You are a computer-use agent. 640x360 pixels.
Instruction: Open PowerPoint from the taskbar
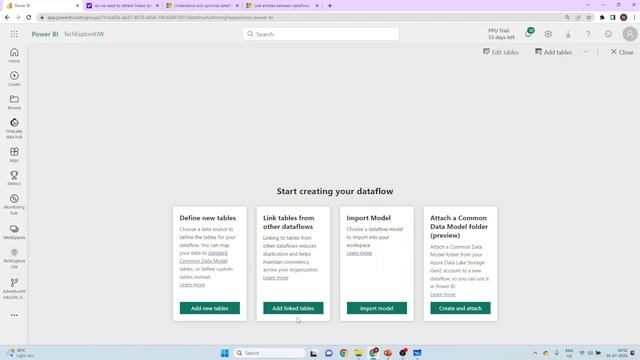[x=388, y=353]
